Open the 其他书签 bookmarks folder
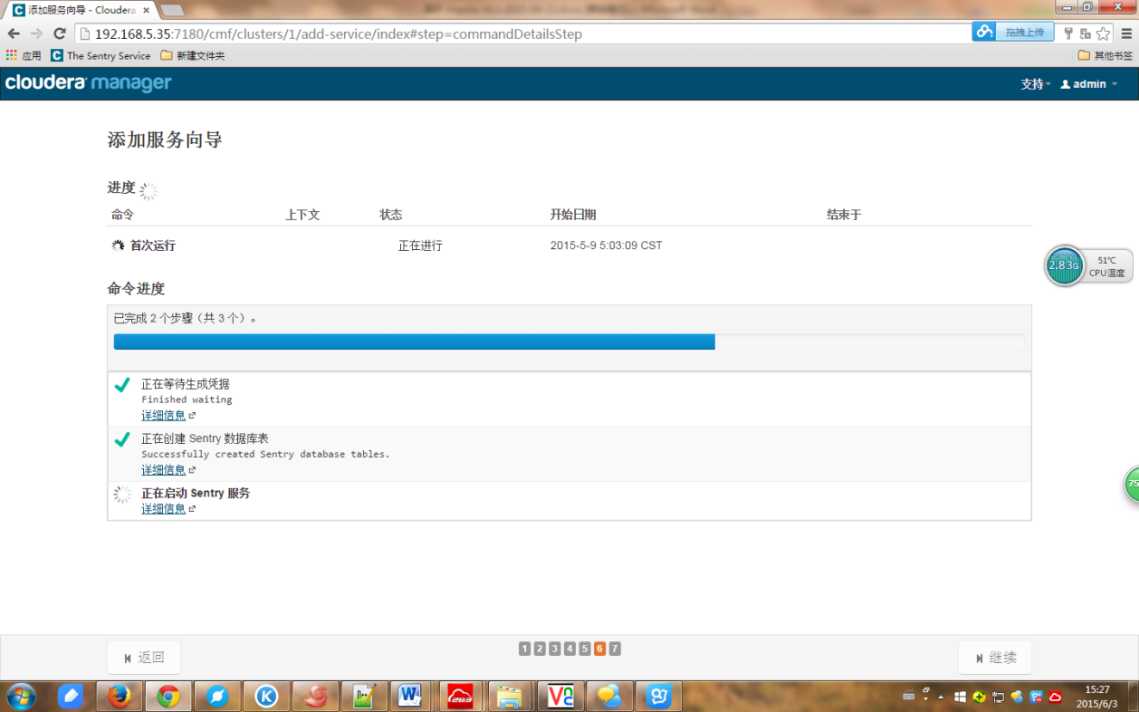The image size is (1139, 712). pyautogui.click(x=1105, y=55)
